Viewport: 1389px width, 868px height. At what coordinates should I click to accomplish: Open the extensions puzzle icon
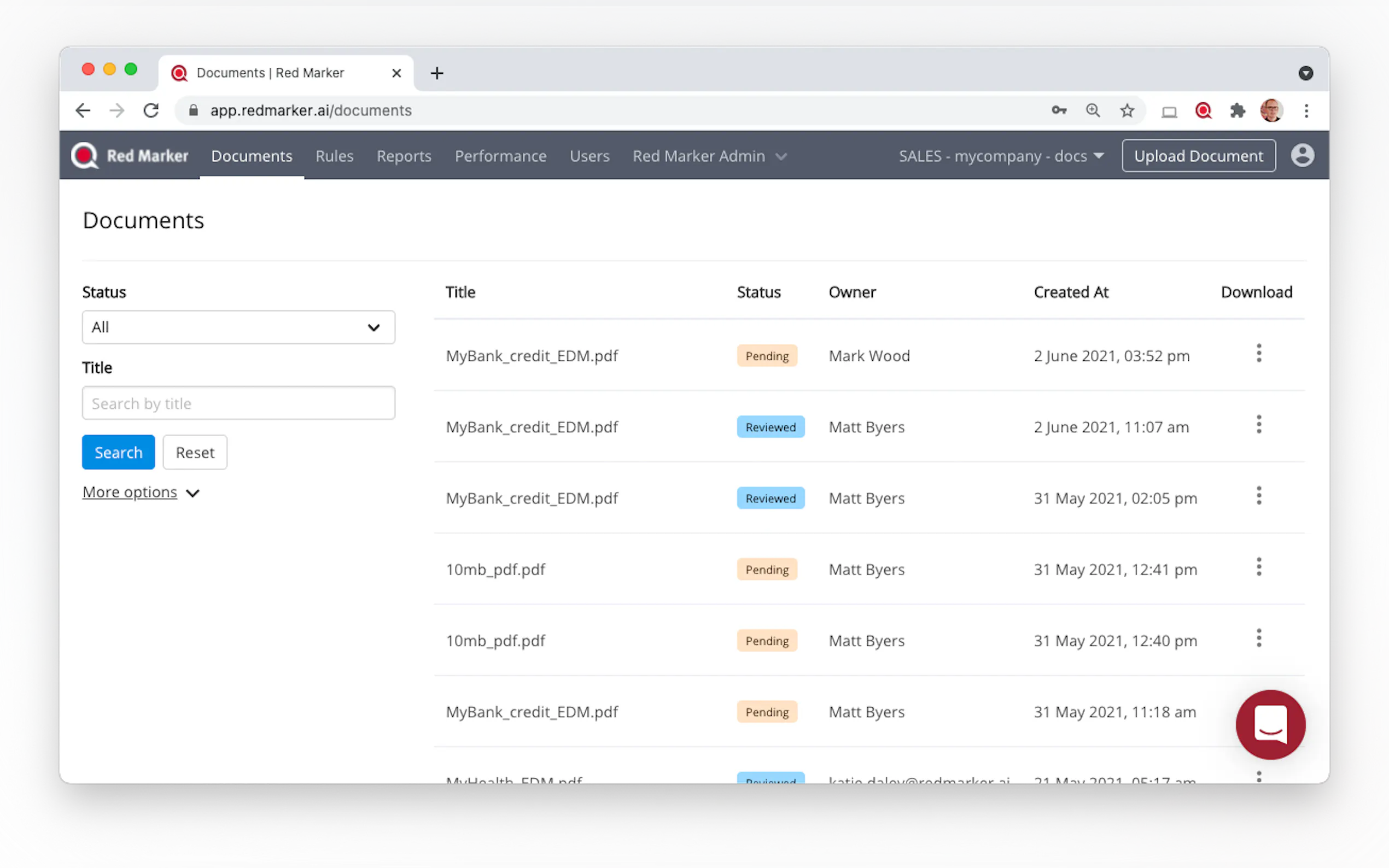(x=1237, y=110)
